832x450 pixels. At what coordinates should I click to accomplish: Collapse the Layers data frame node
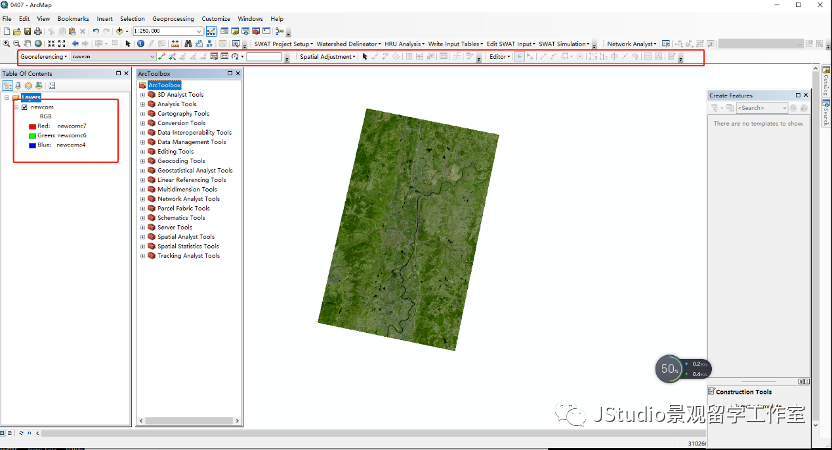coord(6,98)
